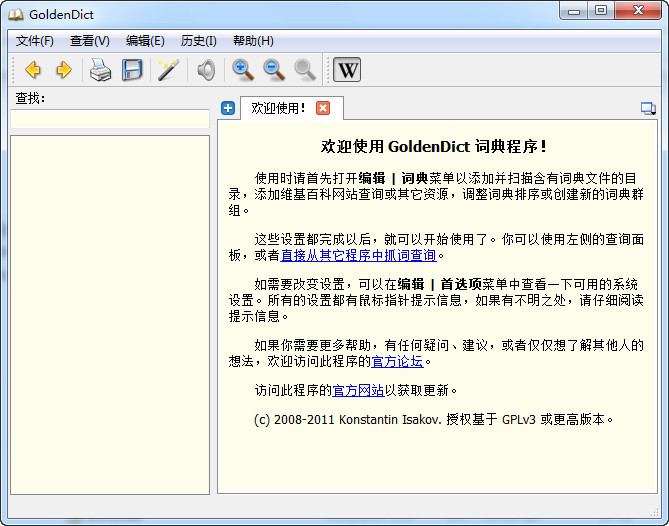Screen dimensions: 669x526
Task: Open the 帮助(H) menu
Action: tap(253, 41)
